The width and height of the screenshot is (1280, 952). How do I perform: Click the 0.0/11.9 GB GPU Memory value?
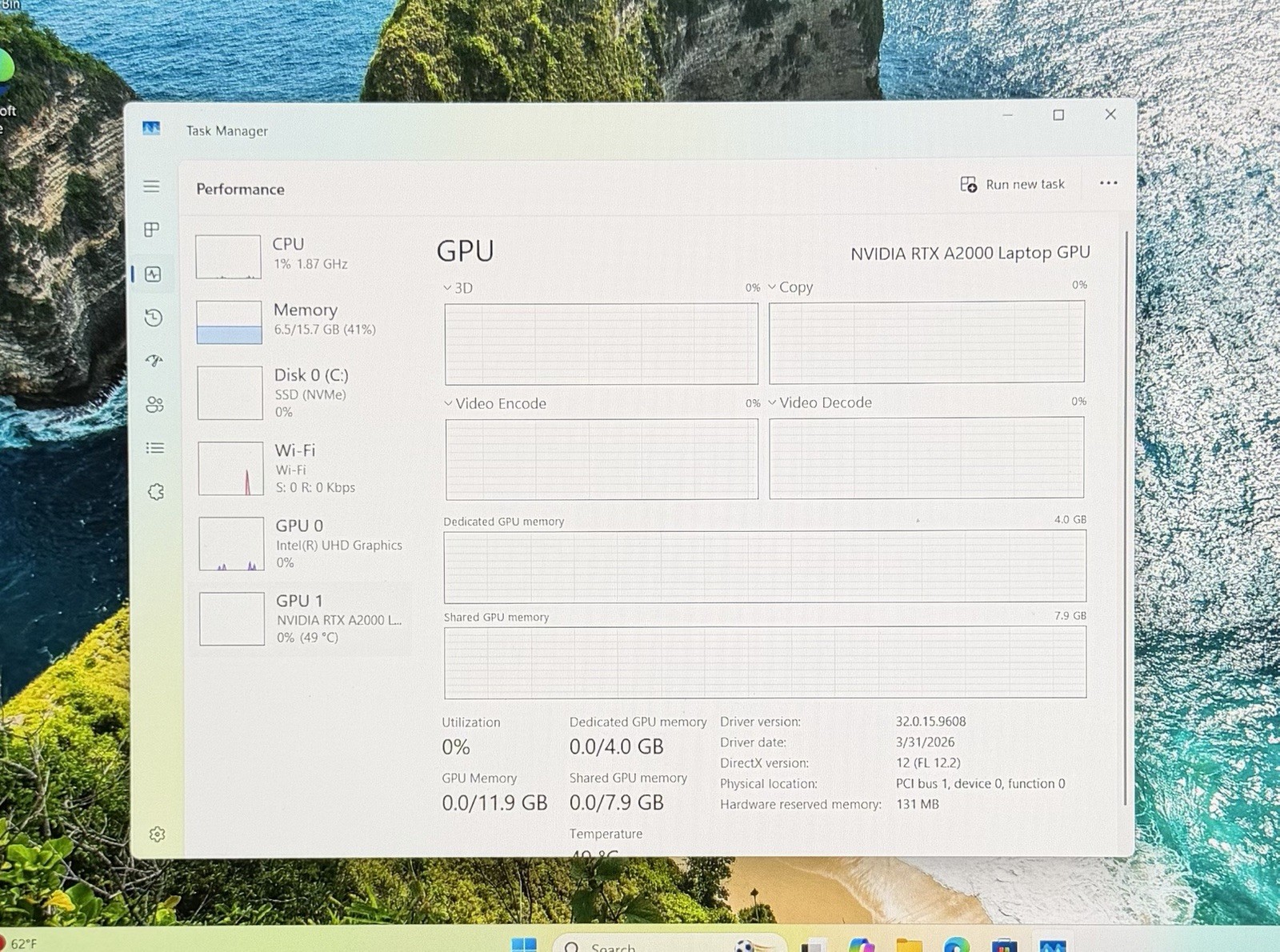point(494,803)
